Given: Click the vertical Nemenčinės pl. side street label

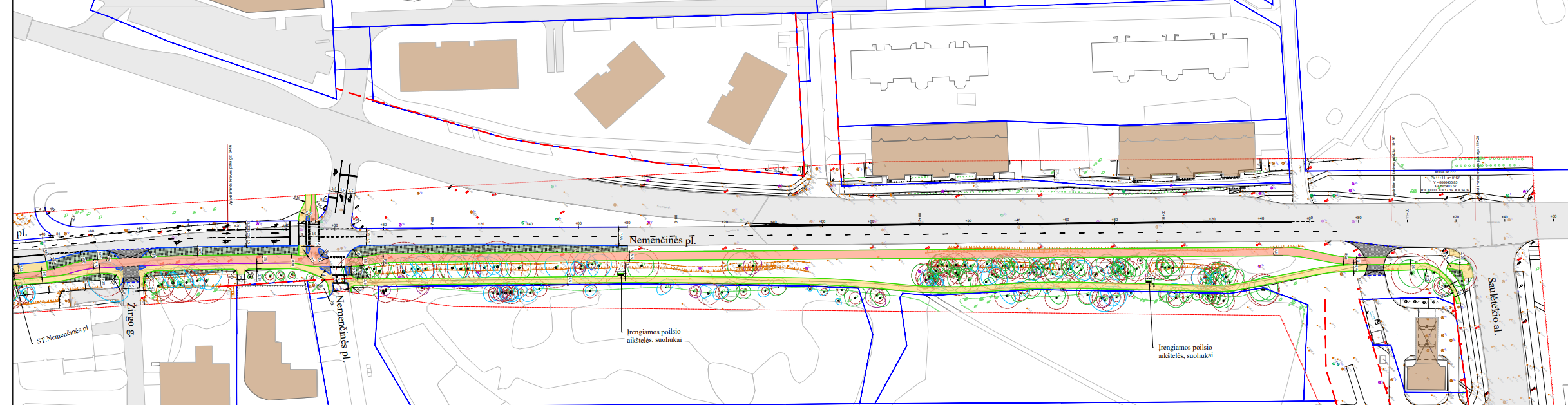Looking at the screenshot, I should tap(342, 326).
